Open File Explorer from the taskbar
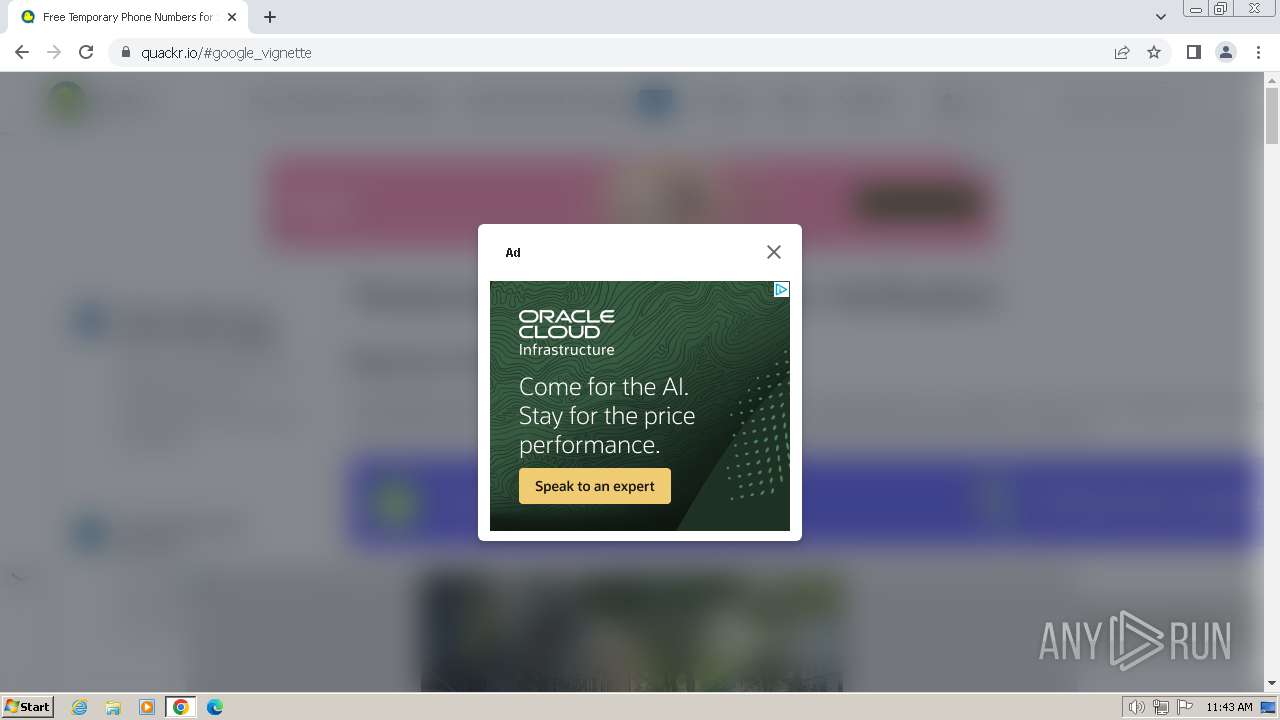The width and height of the screenshot is (1280, 720). point(113,707)
